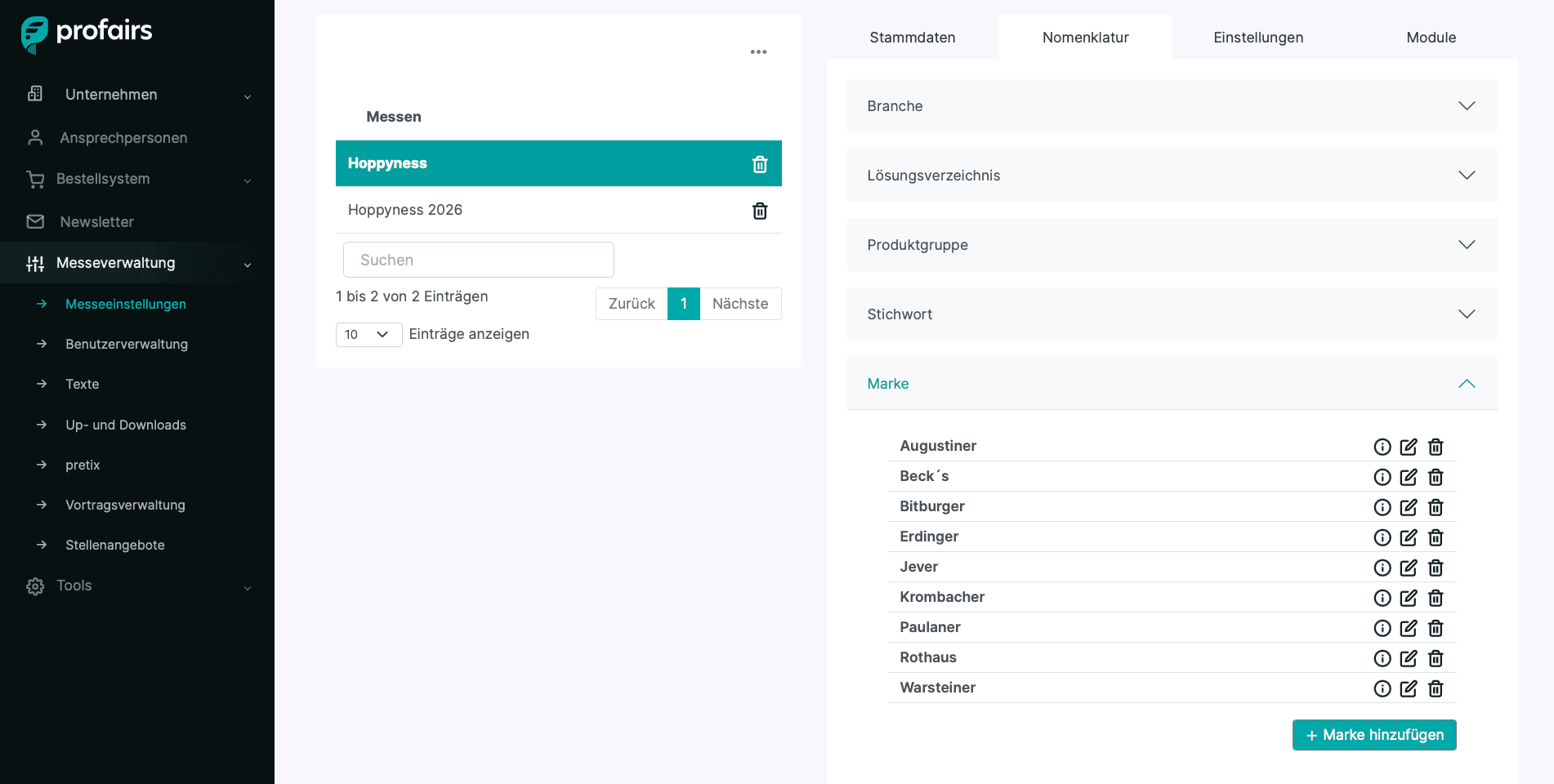Show info for Erdinger
Image resolution: width=1554 pixels, height=784 pixels.
click(x=1382, y=537)
